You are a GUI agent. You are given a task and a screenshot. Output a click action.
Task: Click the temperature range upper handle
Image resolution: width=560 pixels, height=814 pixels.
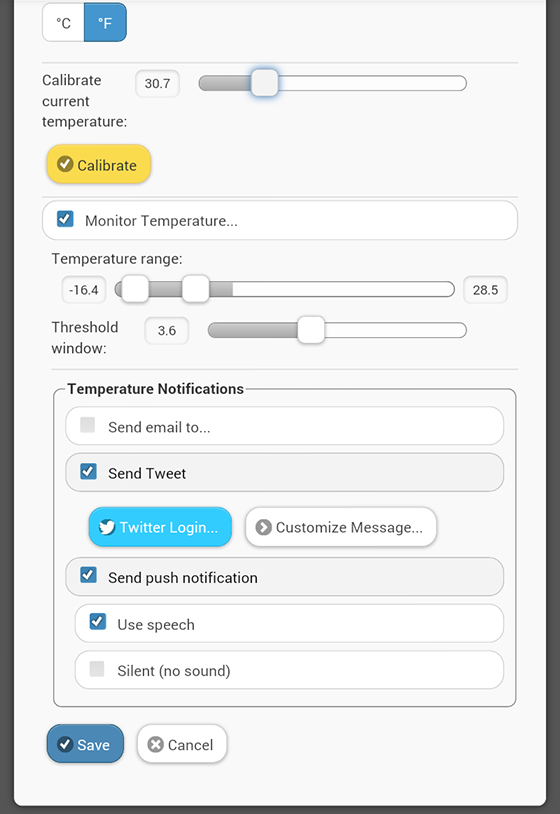point(196,289)
